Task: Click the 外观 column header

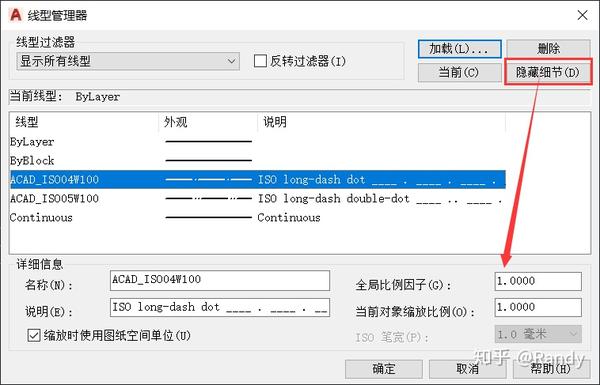Action: click(208, 122)
